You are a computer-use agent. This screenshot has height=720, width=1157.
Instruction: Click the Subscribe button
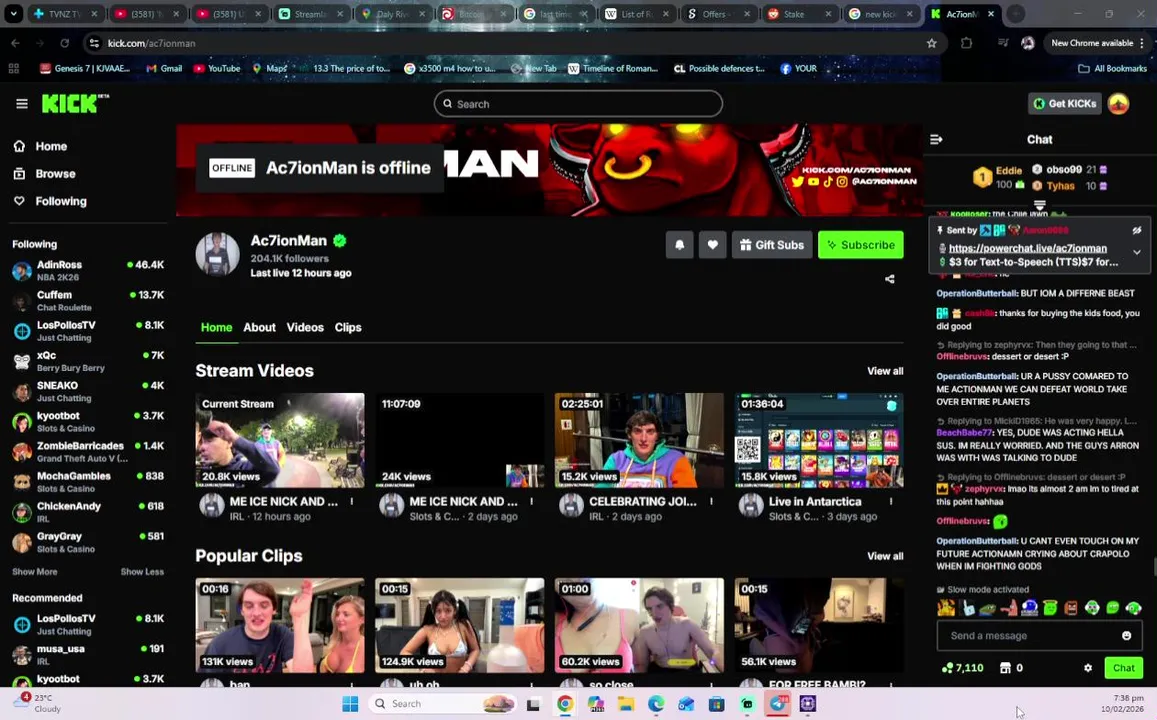coord(860,245)
